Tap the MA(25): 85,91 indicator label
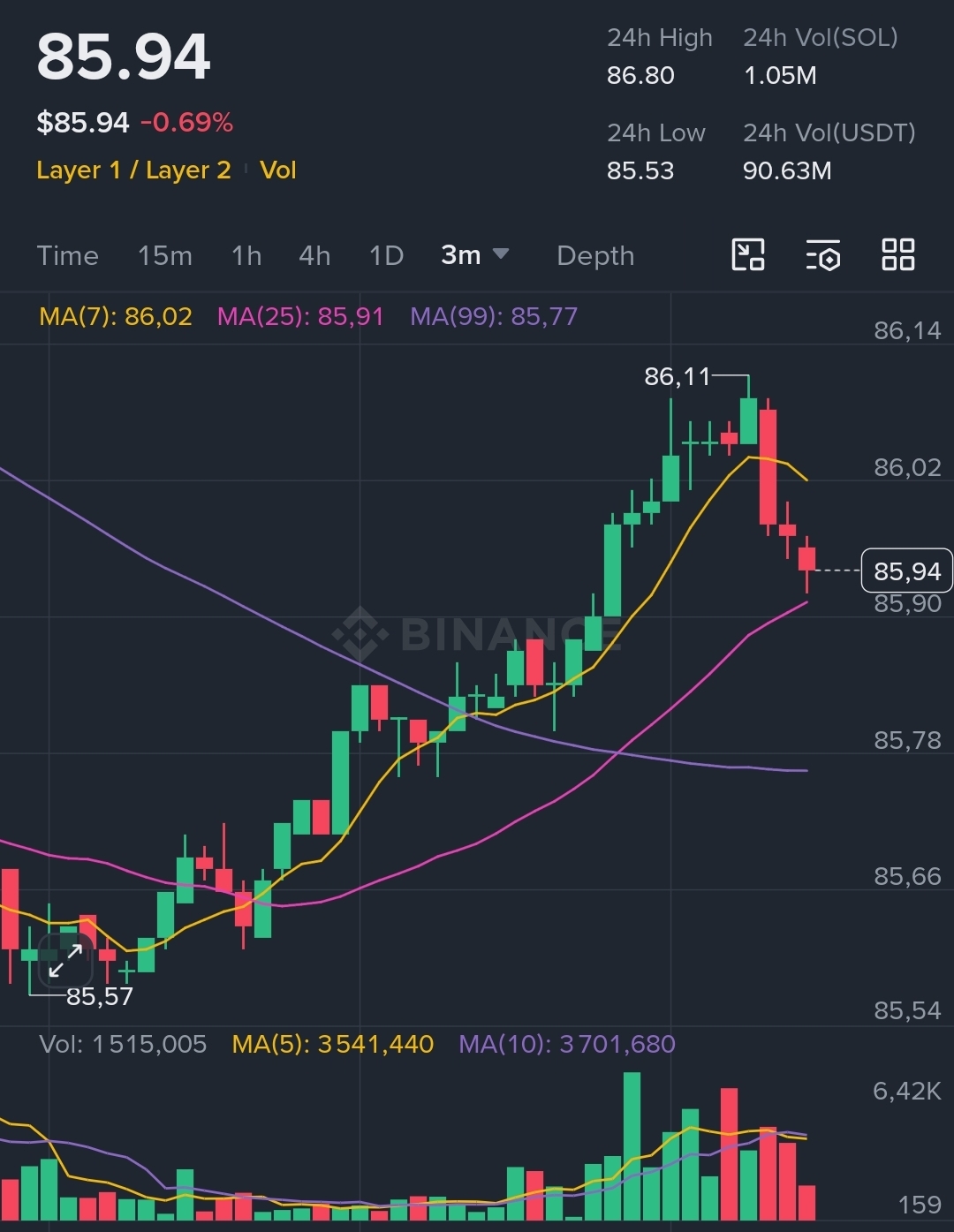This screenshot has height=1232, width=954. pyautogui.click(x=300, y=316)
